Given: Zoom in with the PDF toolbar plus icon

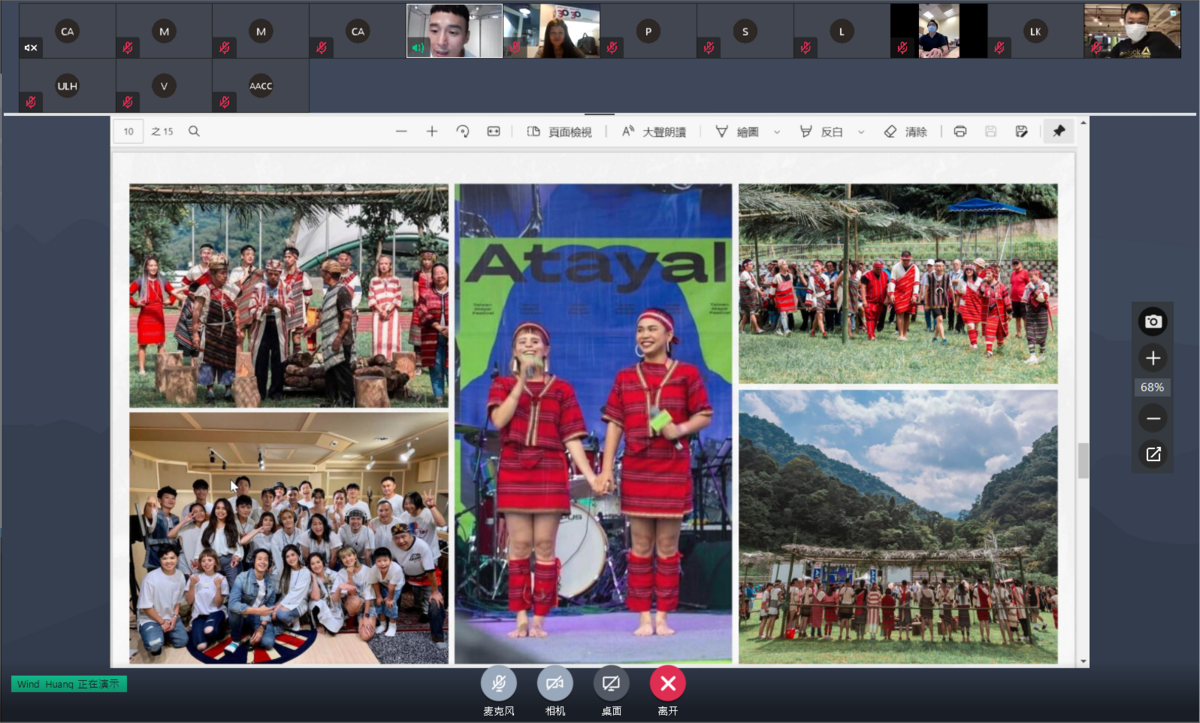Looking at the screenshot, I should pos(432,131).
